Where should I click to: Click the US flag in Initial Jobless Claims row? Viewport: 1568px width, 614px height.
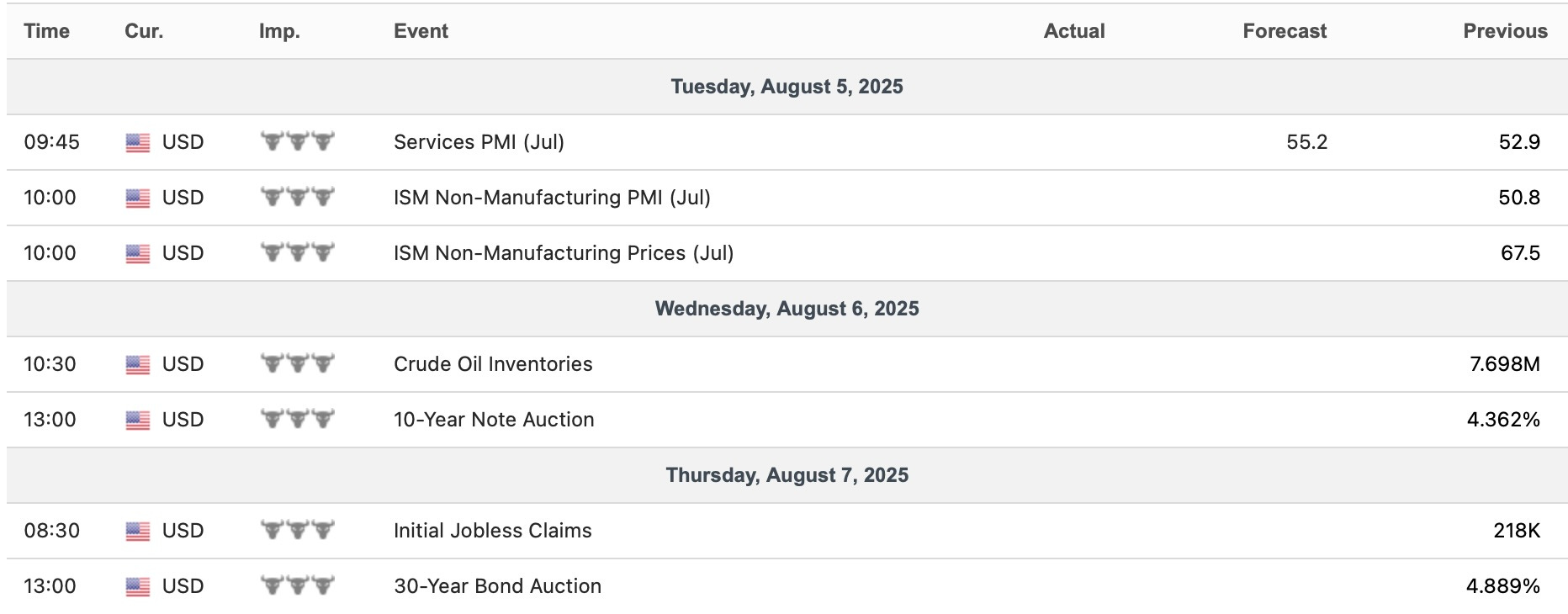click(138, 532)
